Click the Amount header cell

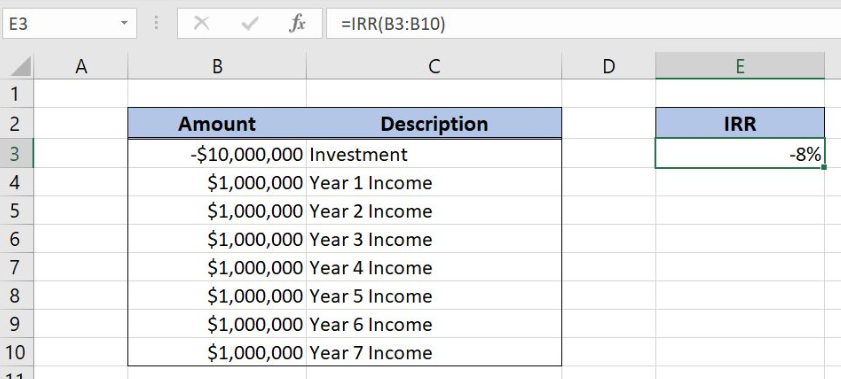point(217,123)
